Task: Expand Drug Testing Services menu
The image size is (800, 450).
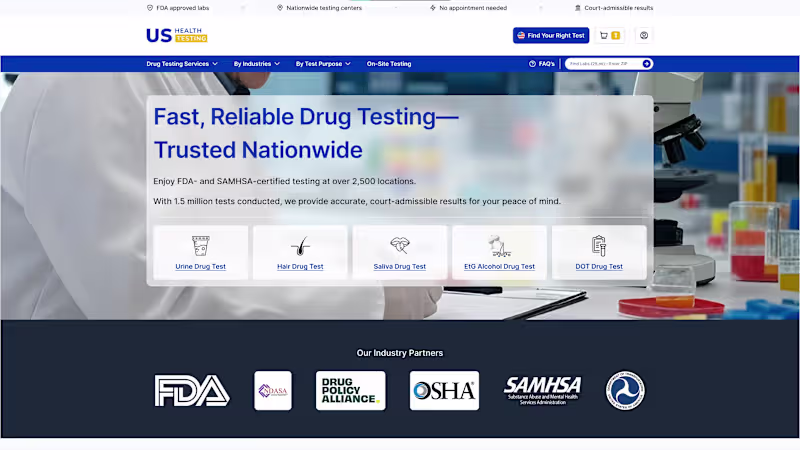Action: (x=182, y=64)
